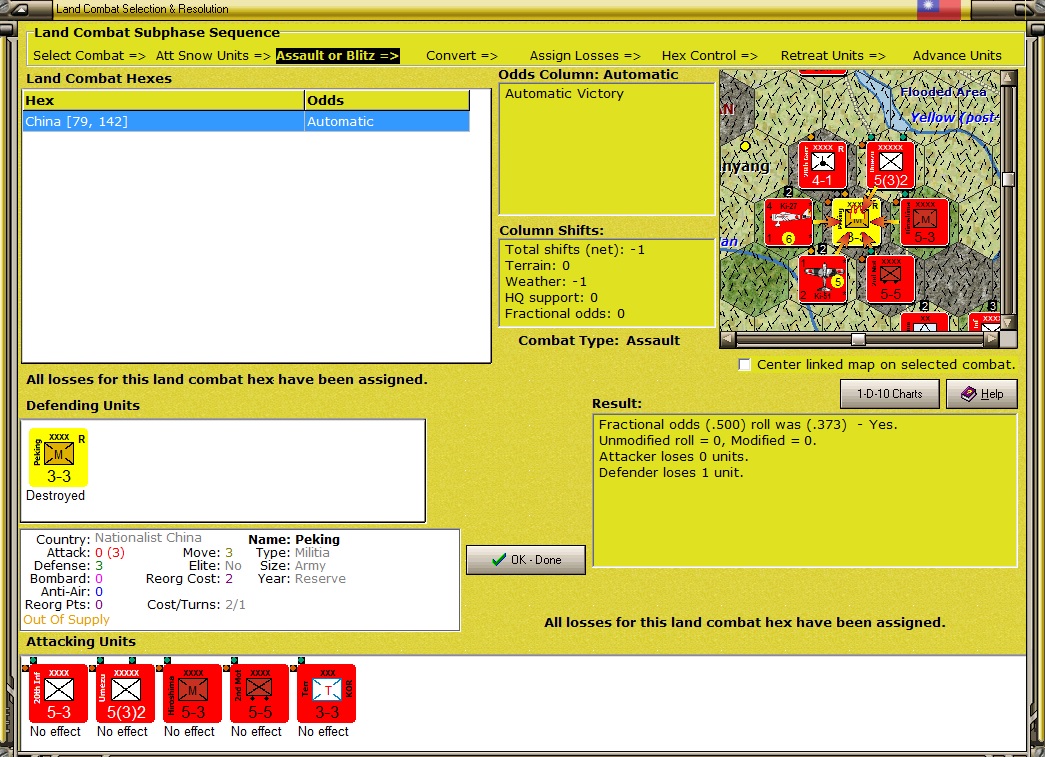The height and width of the screenshot is (757, 1045).
Task: Click the Ki-27 aircraft counter on map
Action: [x=789, y=223]
